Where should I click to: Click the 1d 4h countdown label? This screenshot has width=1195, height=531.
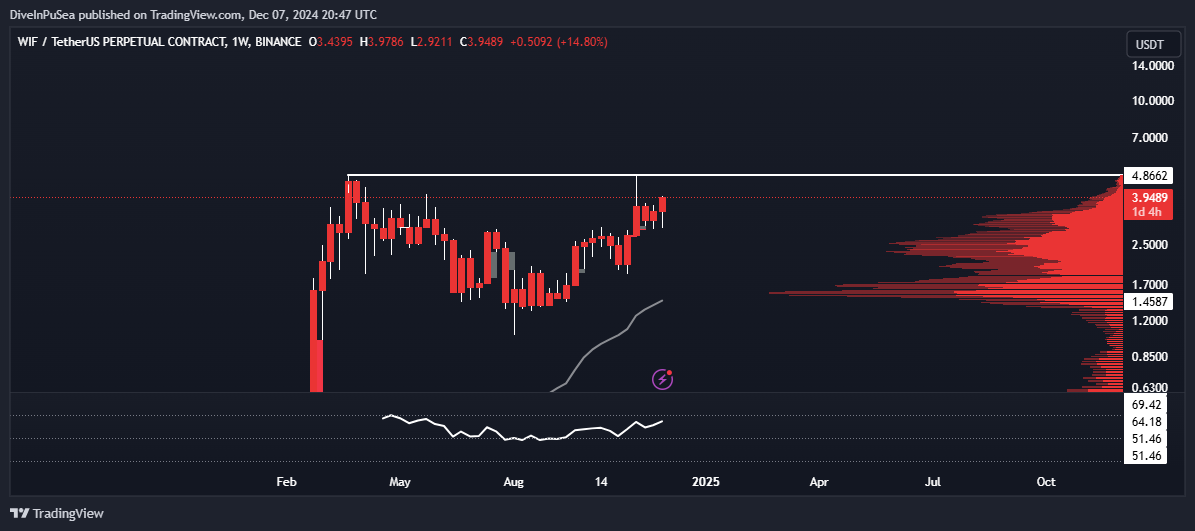point(1147,212)
